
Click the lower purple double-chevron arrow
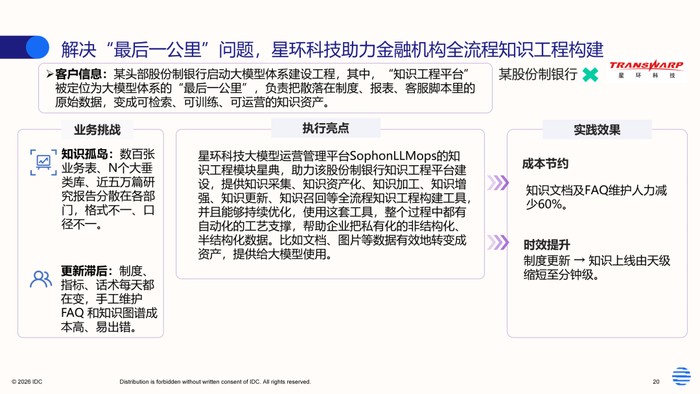(498, 242)
